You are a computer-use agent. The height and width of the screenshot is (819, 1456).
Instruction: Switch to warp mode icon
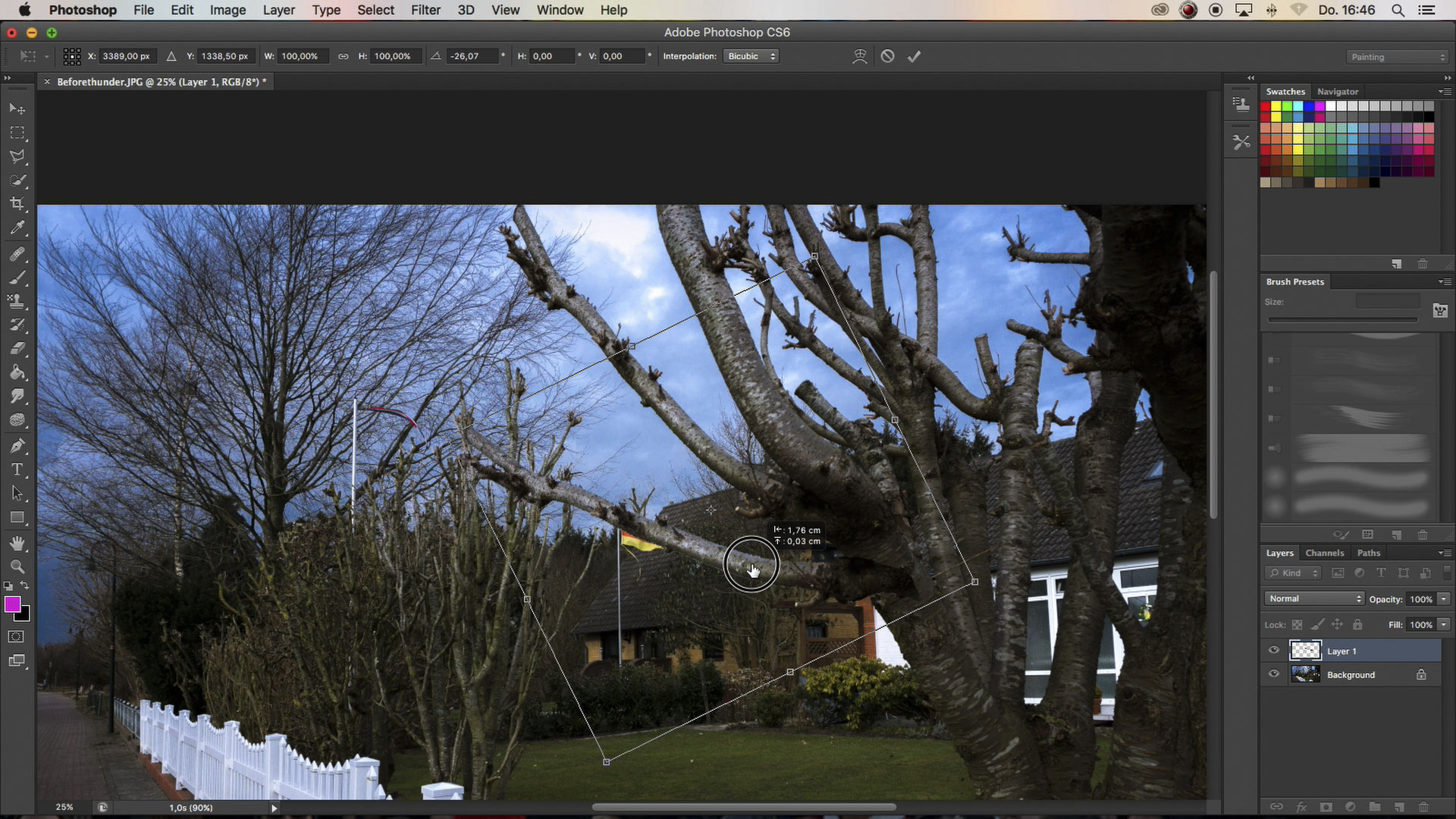point(859,56)
